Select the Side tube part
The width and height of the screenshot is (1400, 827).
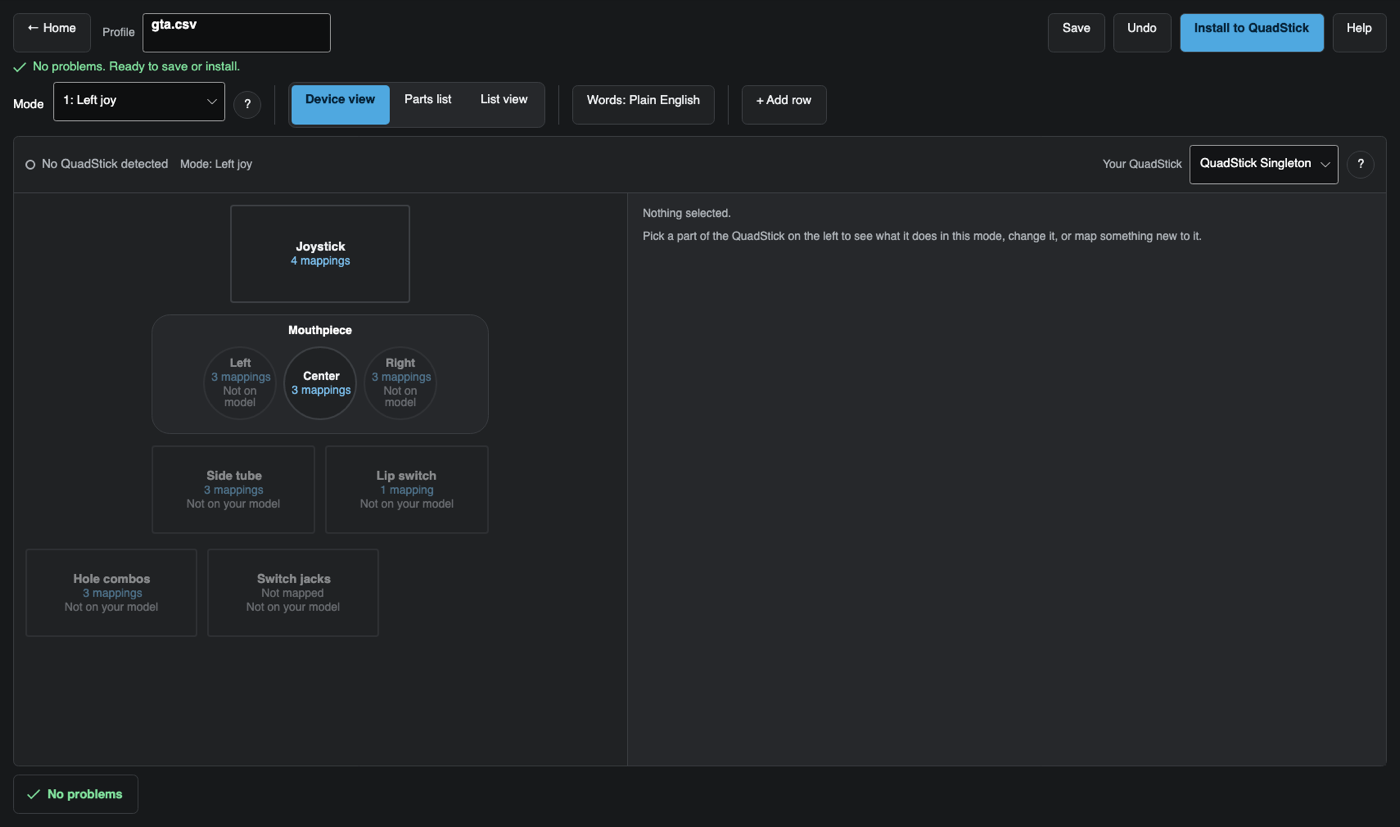point(234,490)
